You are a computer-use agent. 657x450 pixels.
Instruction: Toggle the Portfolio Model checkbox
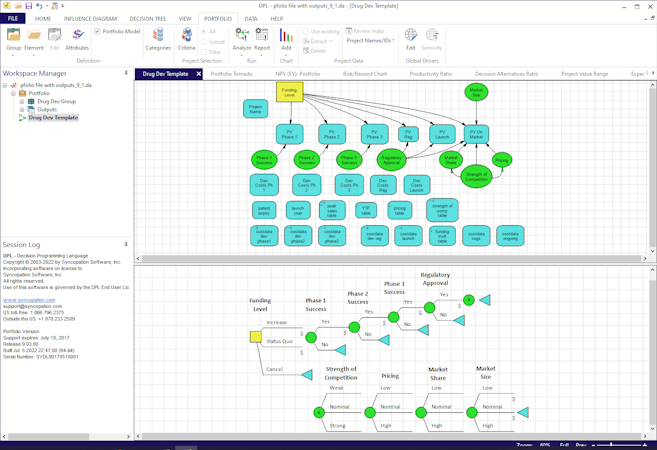click(x=97, y=31)
